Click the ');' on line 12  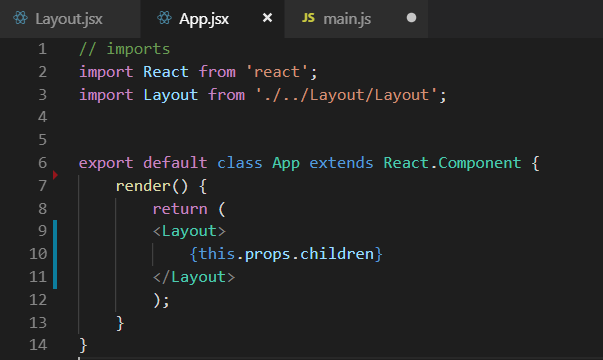[161, 300]
